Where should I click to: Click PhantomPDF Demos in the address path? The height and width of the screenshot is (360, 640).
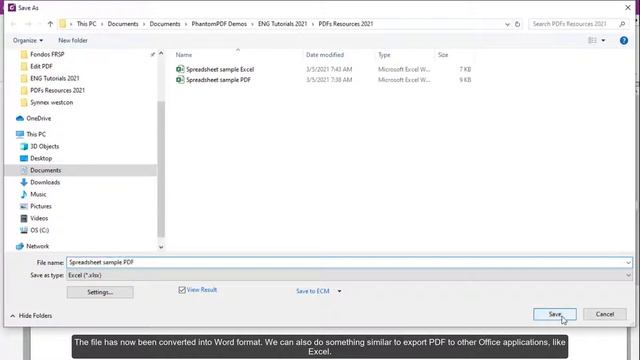point(219,24)
